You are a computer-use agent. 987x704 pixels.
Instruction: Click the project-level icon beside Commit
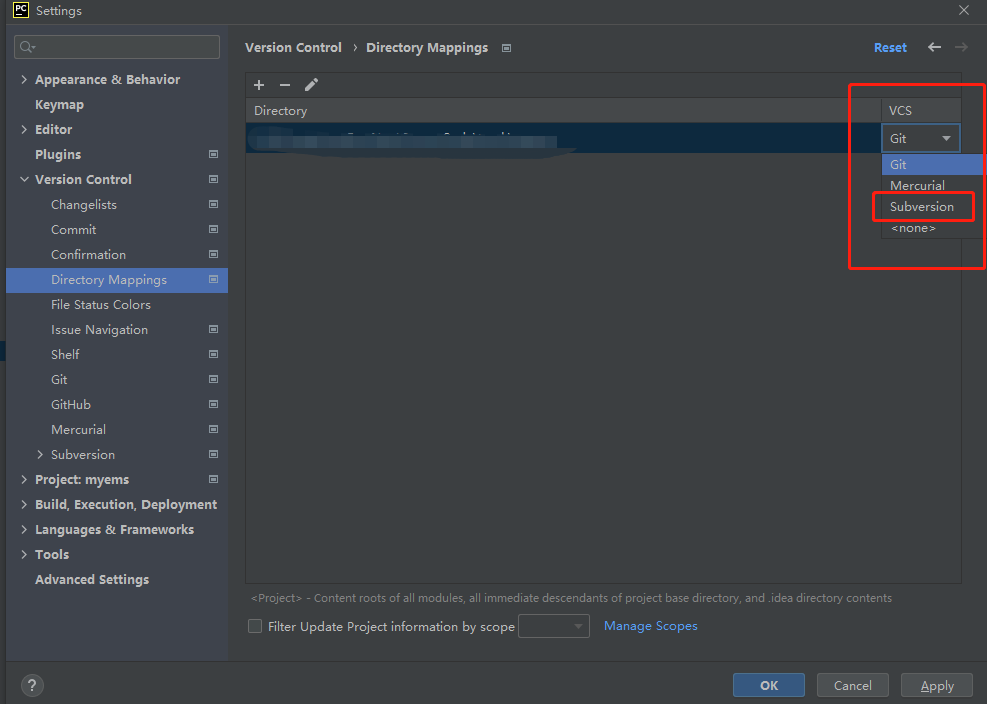click(x=213, y=229)
